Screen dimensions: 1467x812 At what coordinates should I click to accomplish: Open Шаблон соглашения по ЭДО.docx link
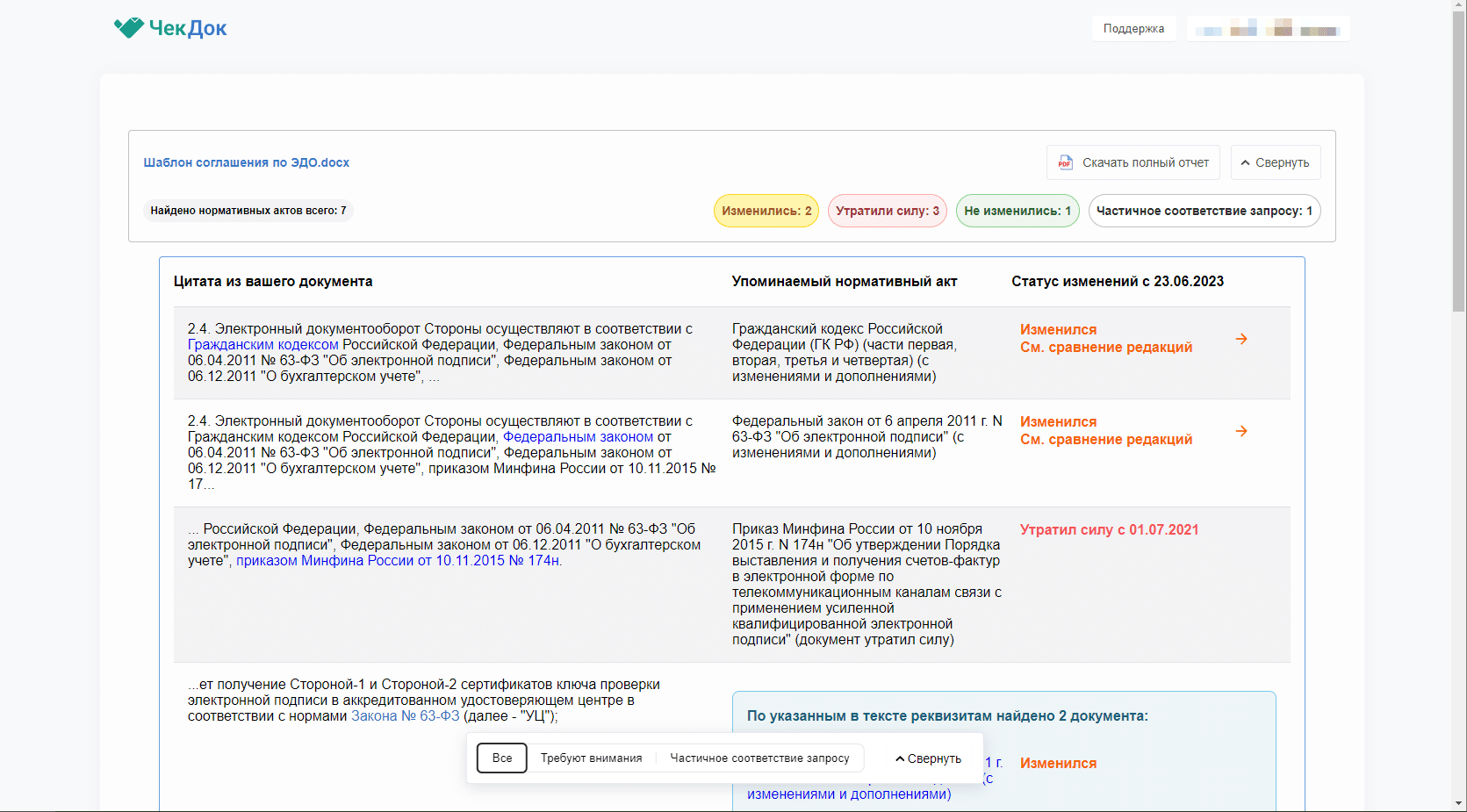click(x=247, y=162)
